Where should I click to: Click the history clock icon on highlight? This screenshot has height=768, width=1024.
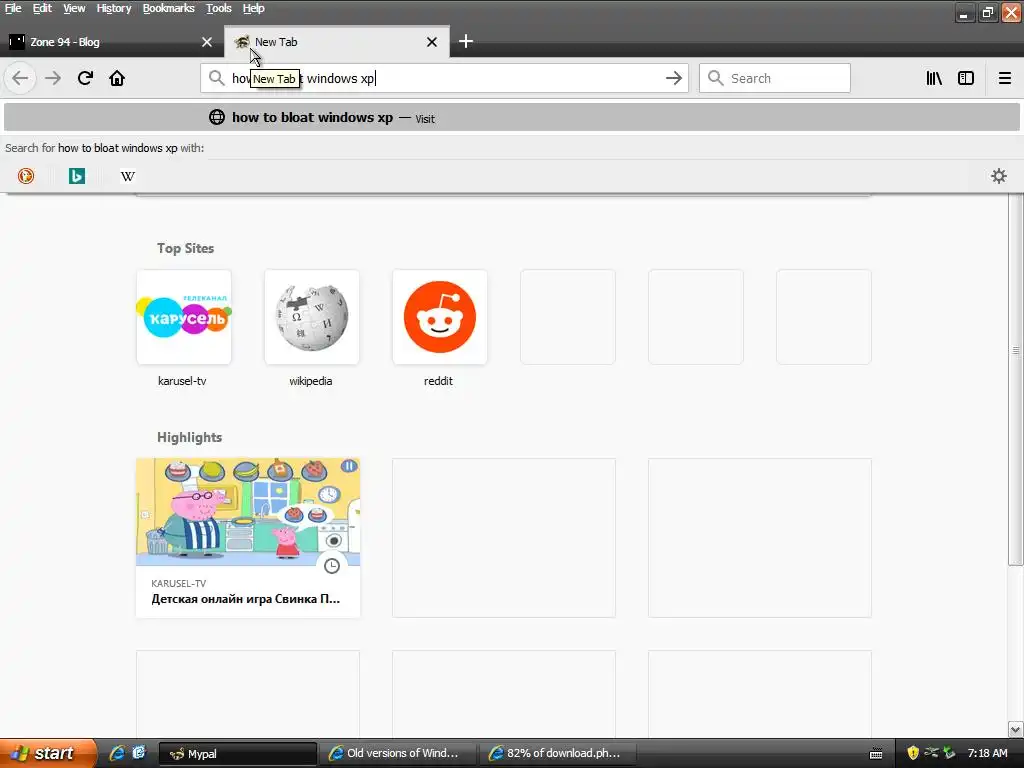pos(332,566)
